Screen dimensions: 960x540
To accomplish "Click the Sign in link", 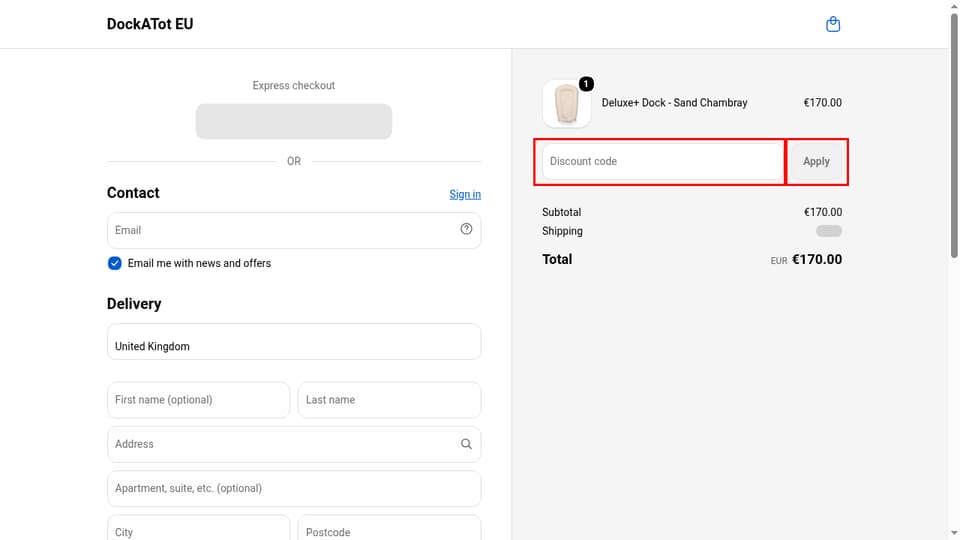I will click(465, 194).
